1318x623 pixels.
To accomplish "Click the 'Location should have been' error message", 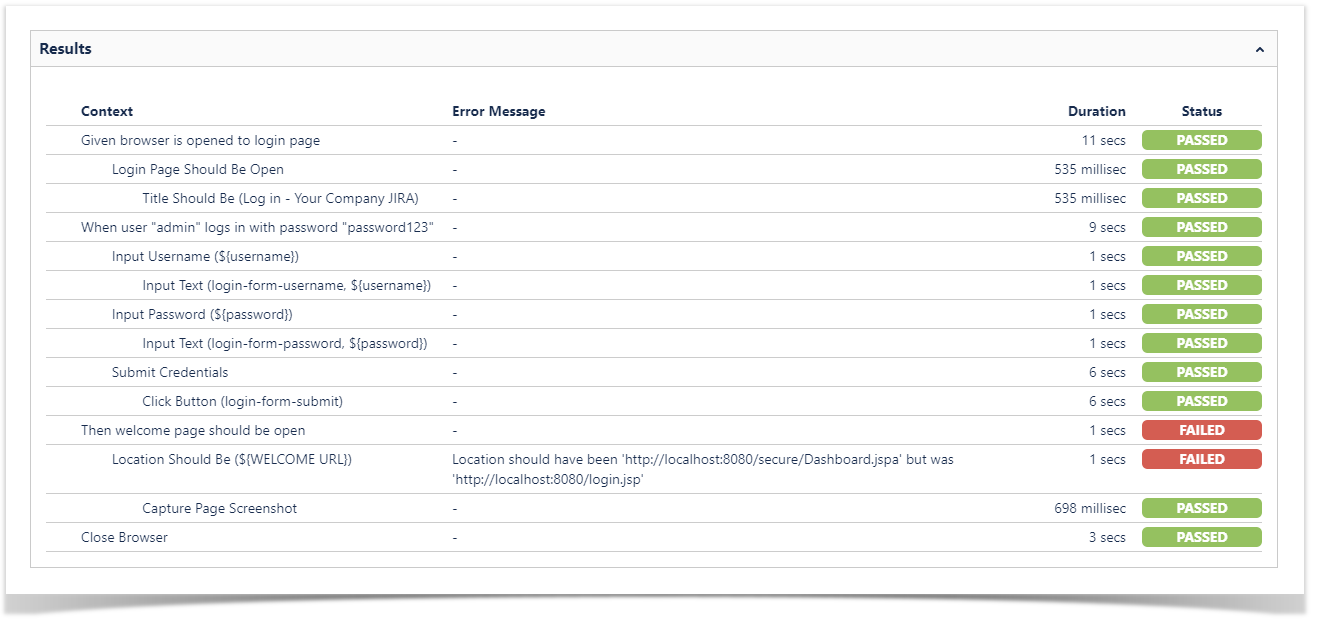I will (702, 469).
